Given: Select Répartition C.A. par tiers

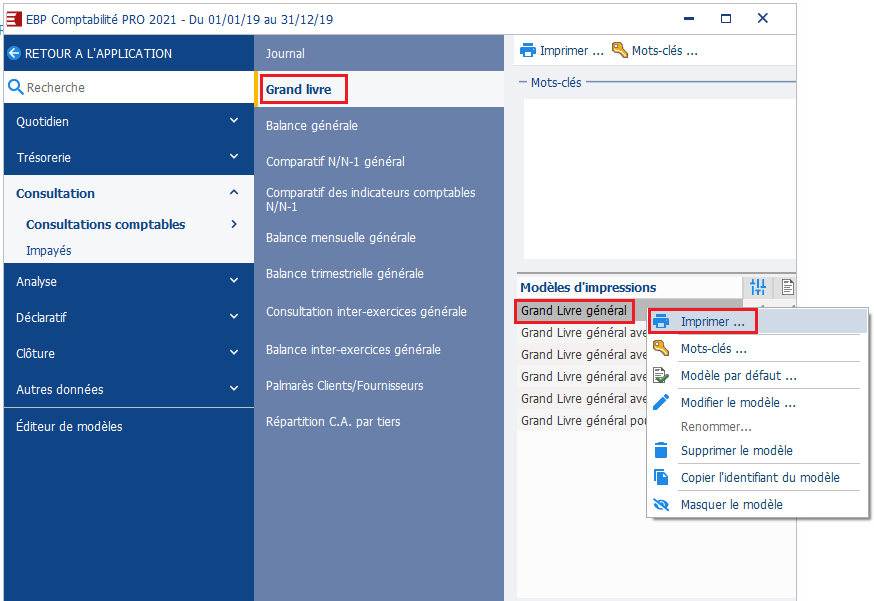Looking at the screenshot, I should [379, 421].
